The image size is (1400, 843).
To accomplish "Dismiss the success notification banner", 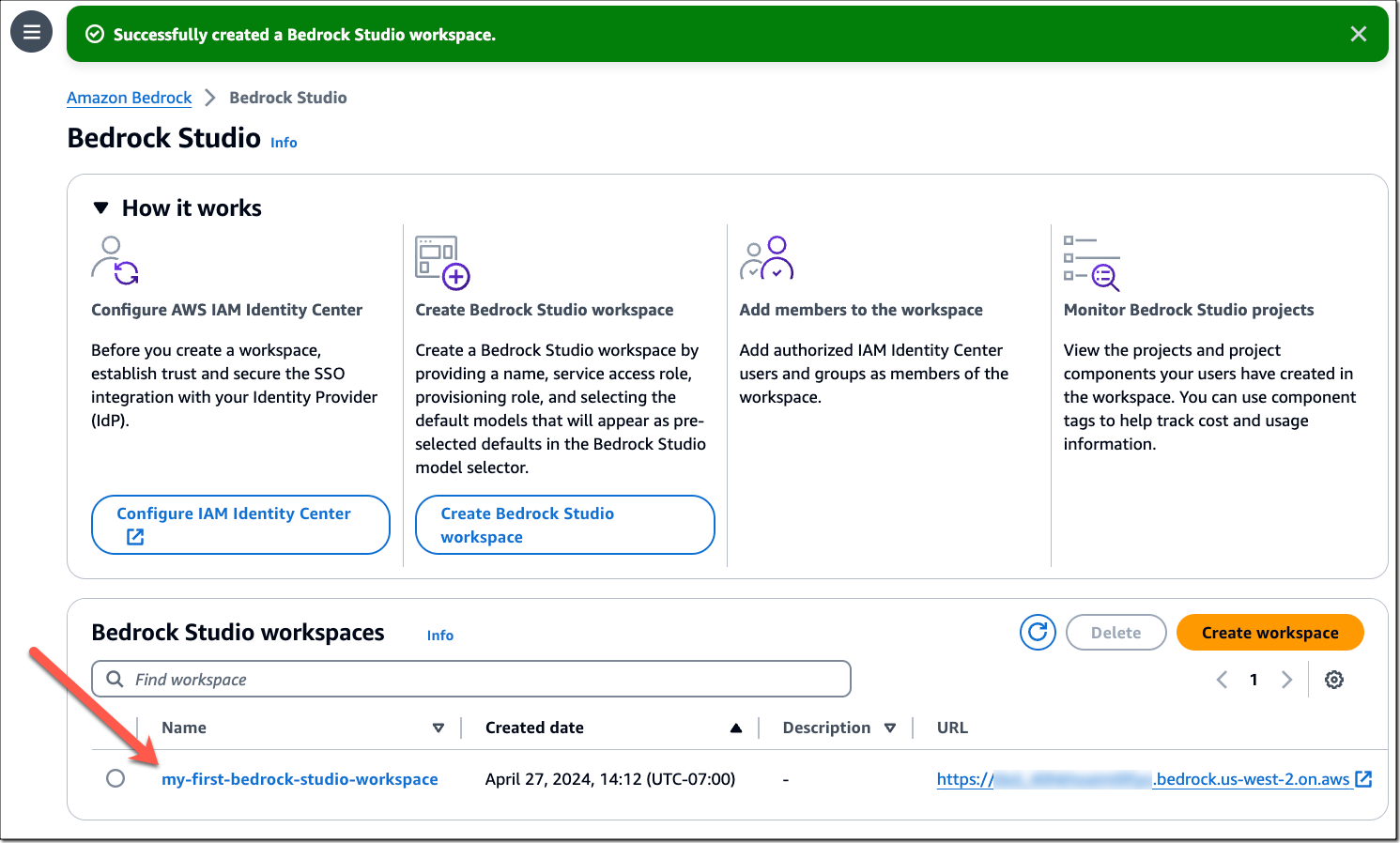I will [x=1358, y=34].
